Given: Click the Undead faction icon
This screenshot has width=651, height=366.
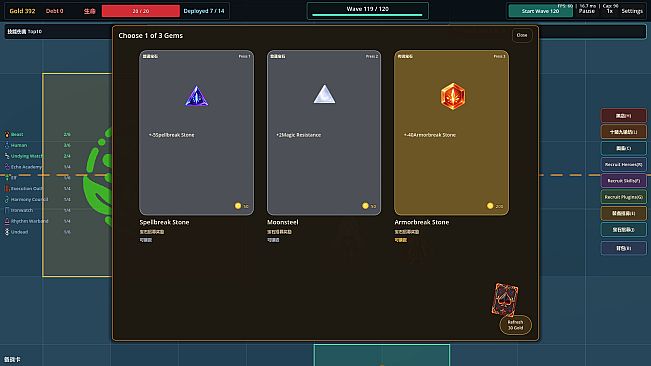Looking at the screenshot, I should [x=7, y=232].
